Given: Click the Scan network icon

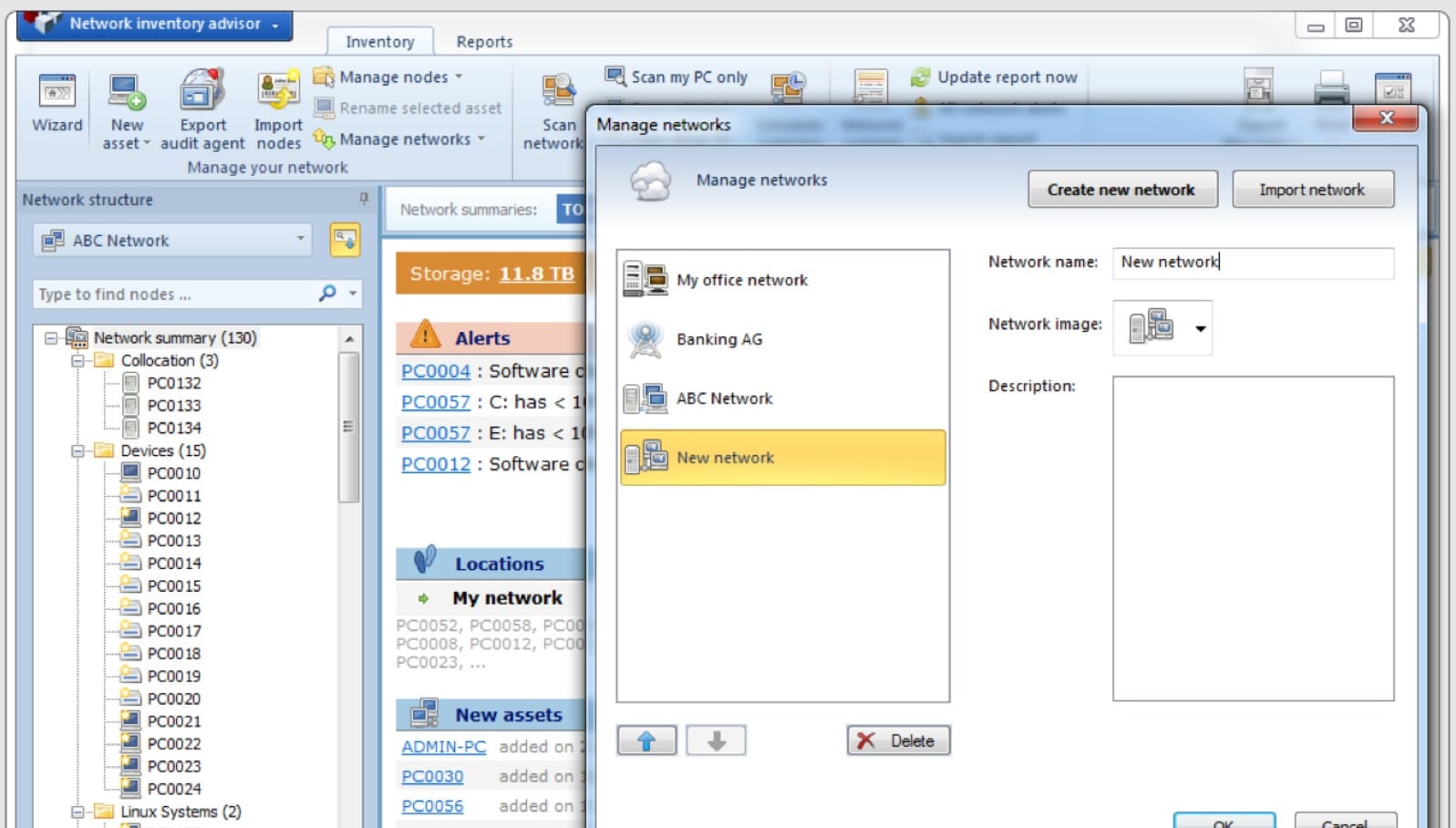Looking at the screenshot, I should coord(557,91).
